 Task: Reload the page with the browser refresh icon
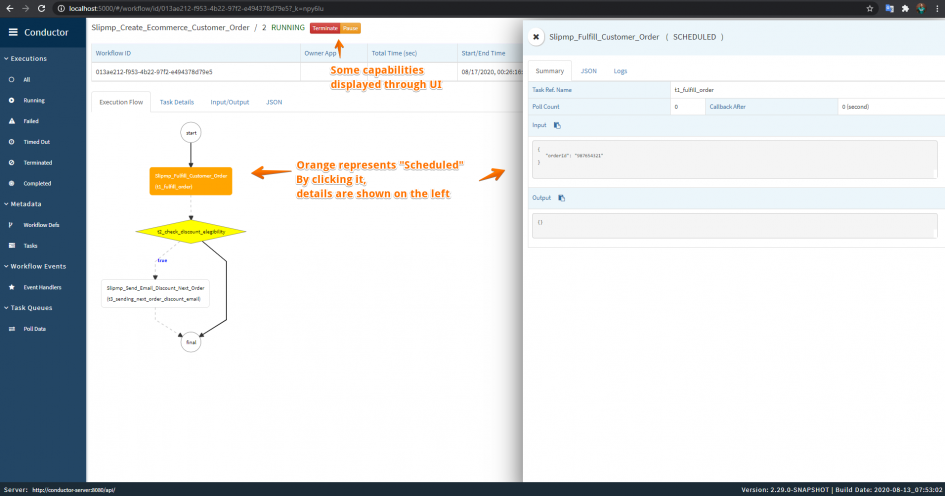41,8
